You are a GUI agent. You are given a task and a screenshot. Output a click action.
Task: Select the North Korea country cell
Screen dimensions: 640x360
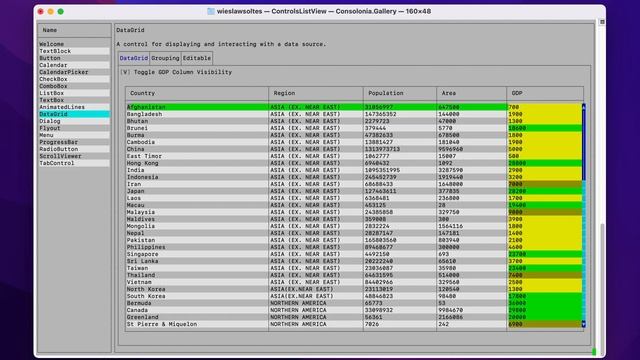click(197, 289)
